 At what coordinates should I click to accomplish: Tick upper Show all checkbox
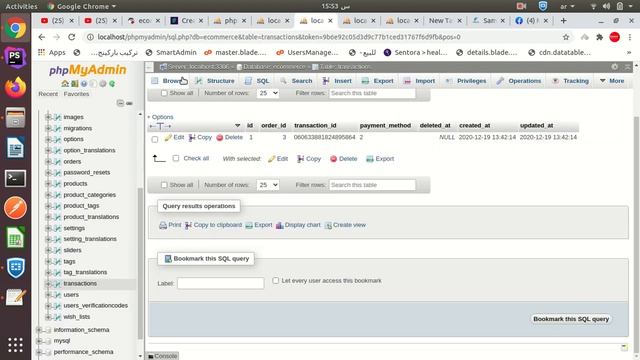164,93
